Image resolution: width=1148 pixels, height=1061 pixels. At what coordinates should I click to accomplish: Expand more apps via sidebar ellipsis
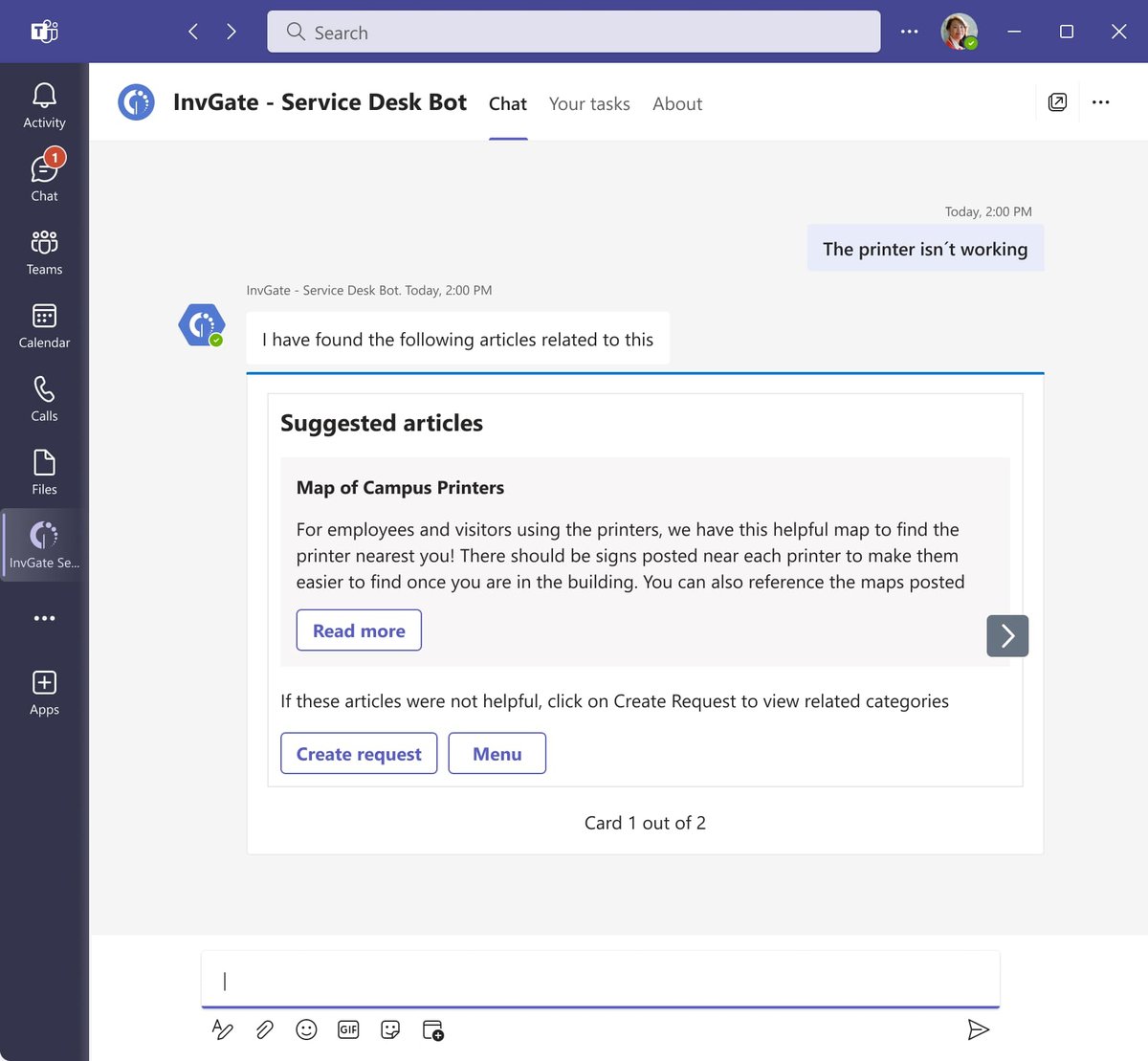point(44,617)
